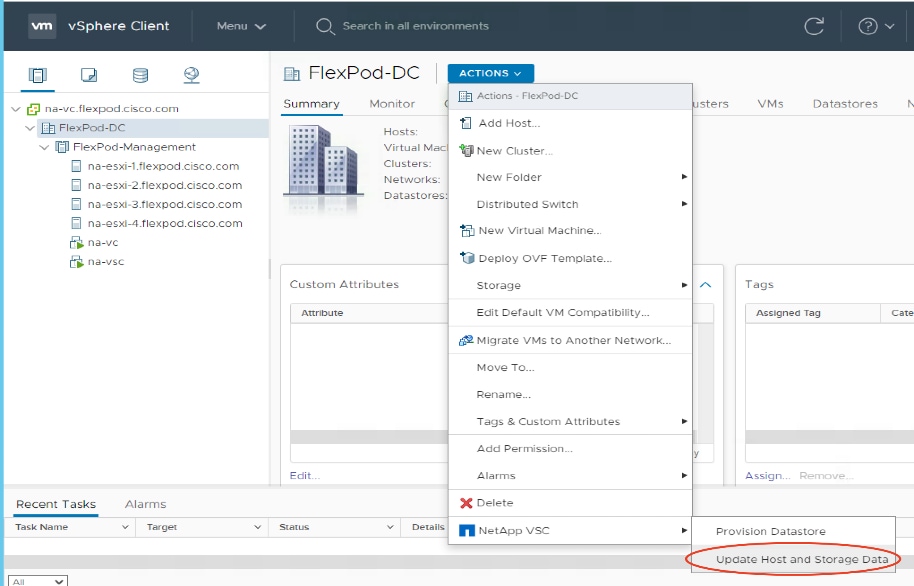This screenshot has height=586, width=914.
Task: Click the na-esxi-1 host icon
Action: (x=76, y=166)
